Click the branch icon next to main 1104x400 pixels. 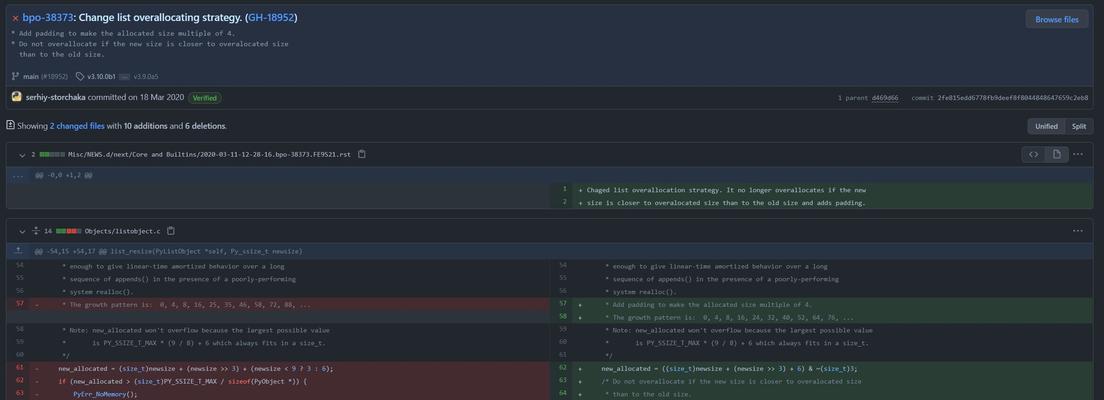pyautogui.click(x=15, y=76)
